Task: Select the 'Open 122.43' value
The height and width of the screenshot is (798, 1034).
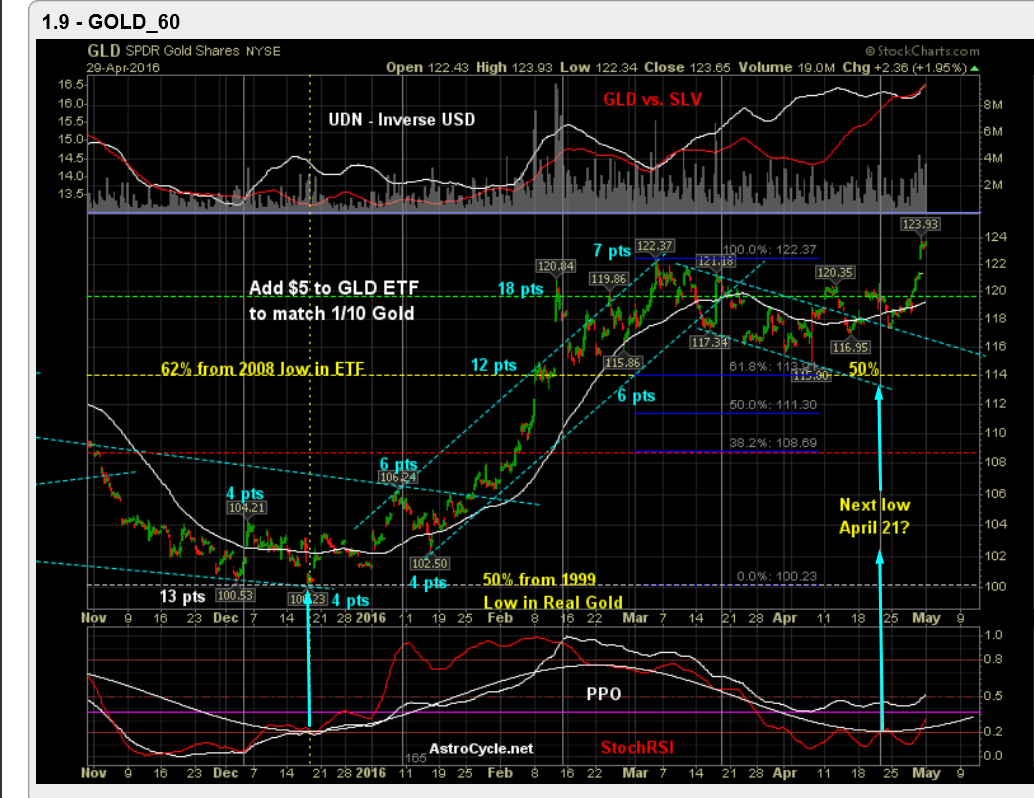Action: [427, 67]
